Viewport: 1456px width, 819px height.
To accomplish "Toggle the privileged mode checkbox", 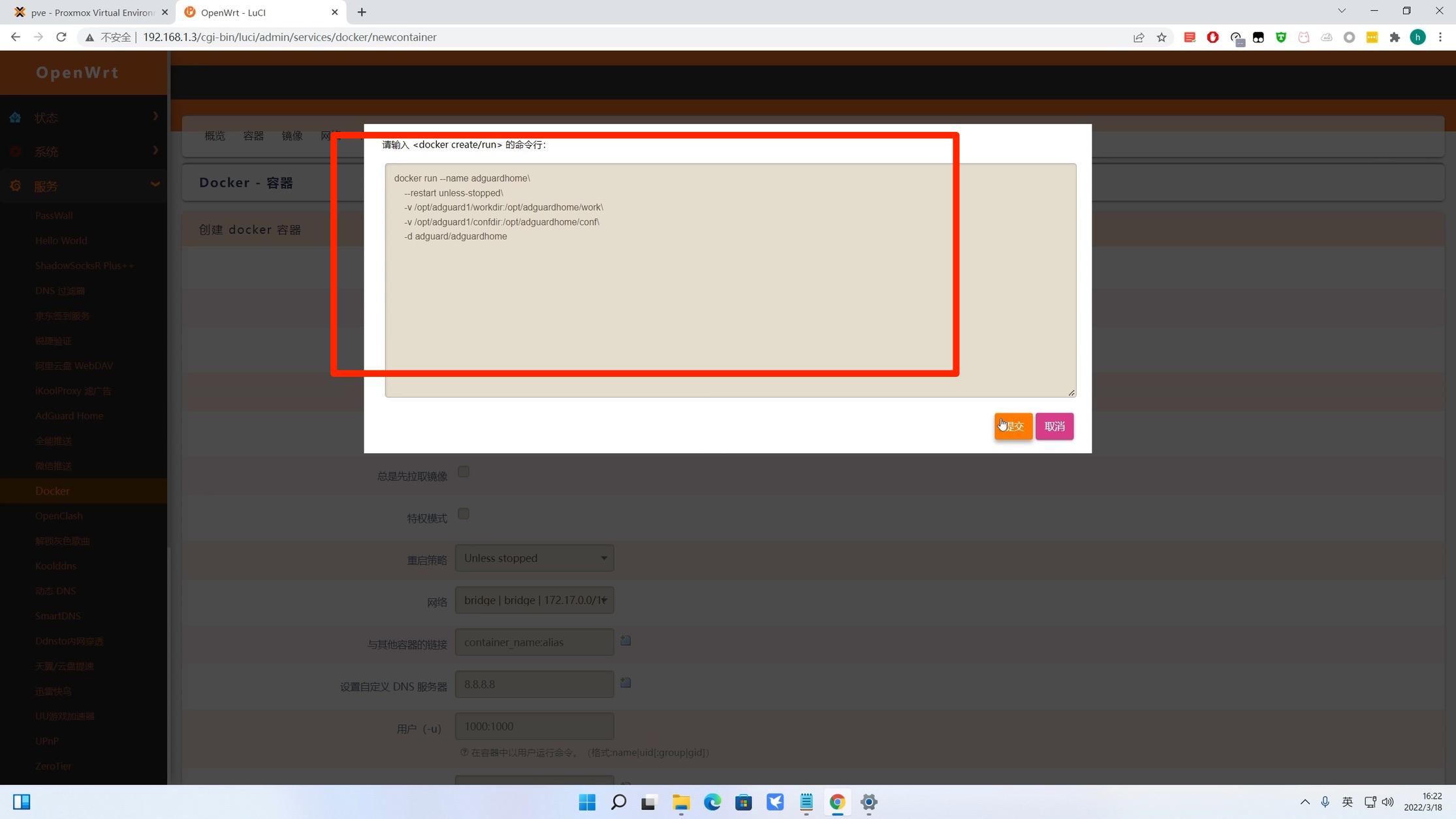I will point(464,514).
